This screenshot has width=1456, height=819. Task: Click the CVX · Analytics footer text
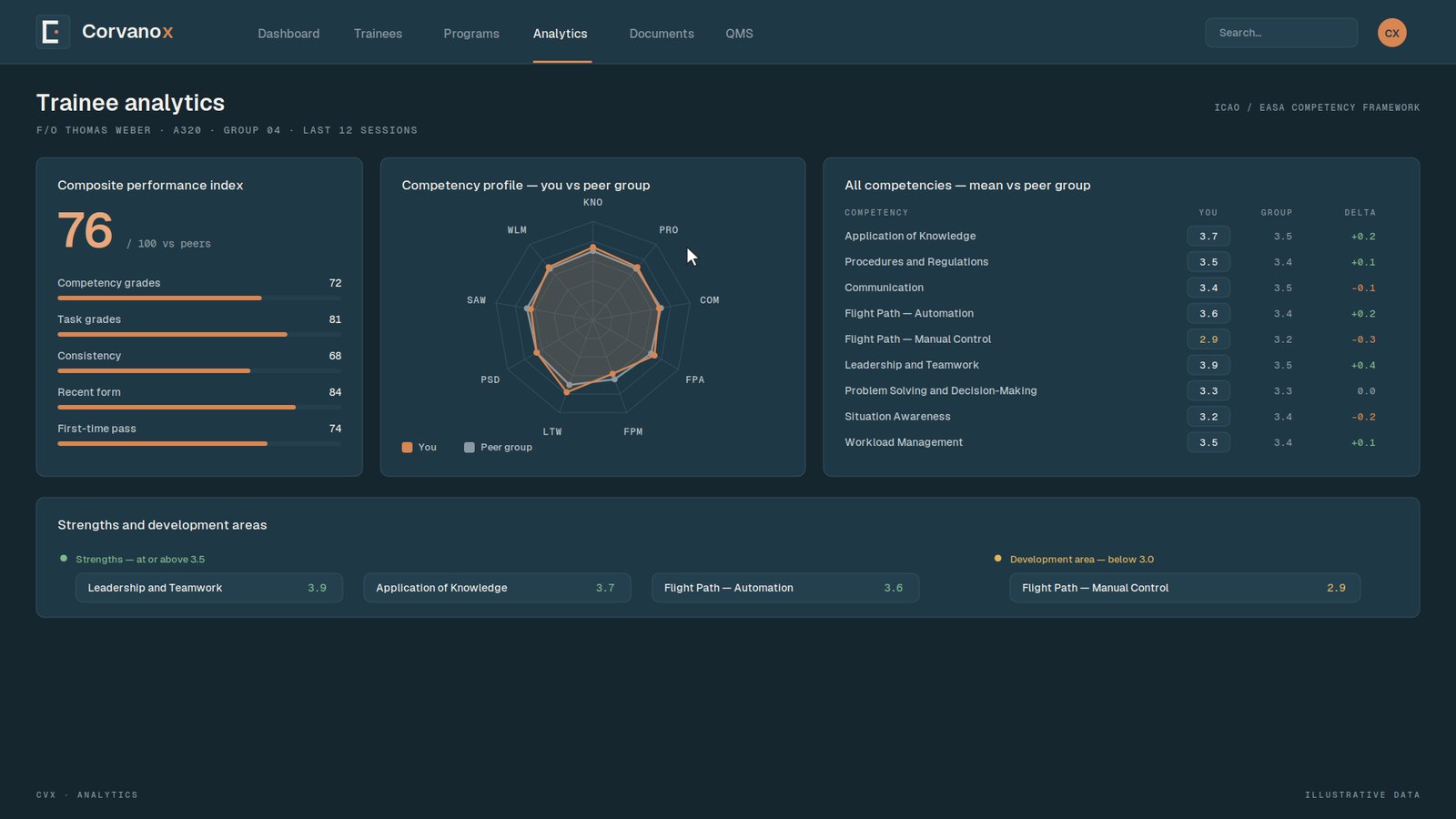tap(87, 795)
